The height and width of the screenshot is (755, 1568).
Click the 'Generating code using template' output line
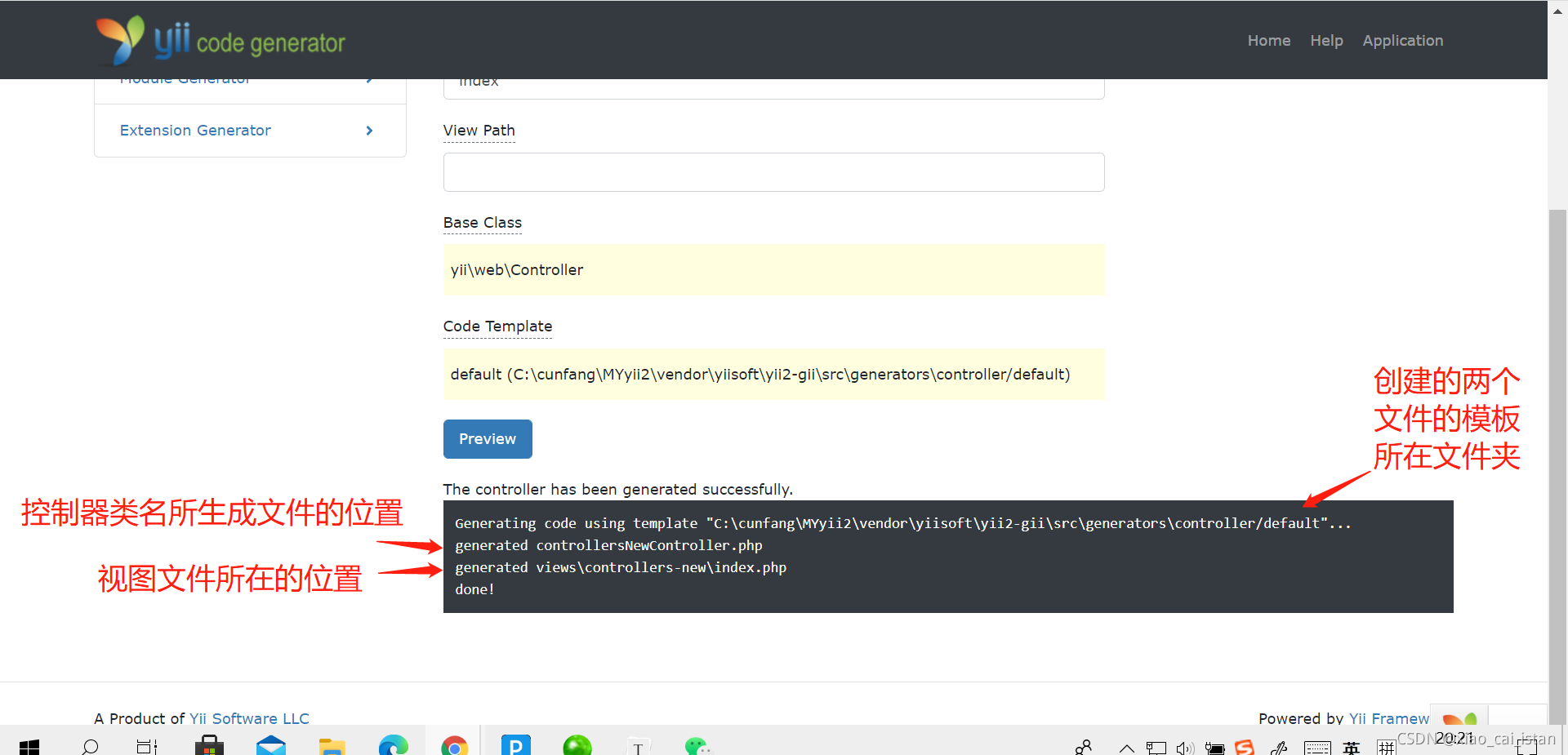point(903,523)
